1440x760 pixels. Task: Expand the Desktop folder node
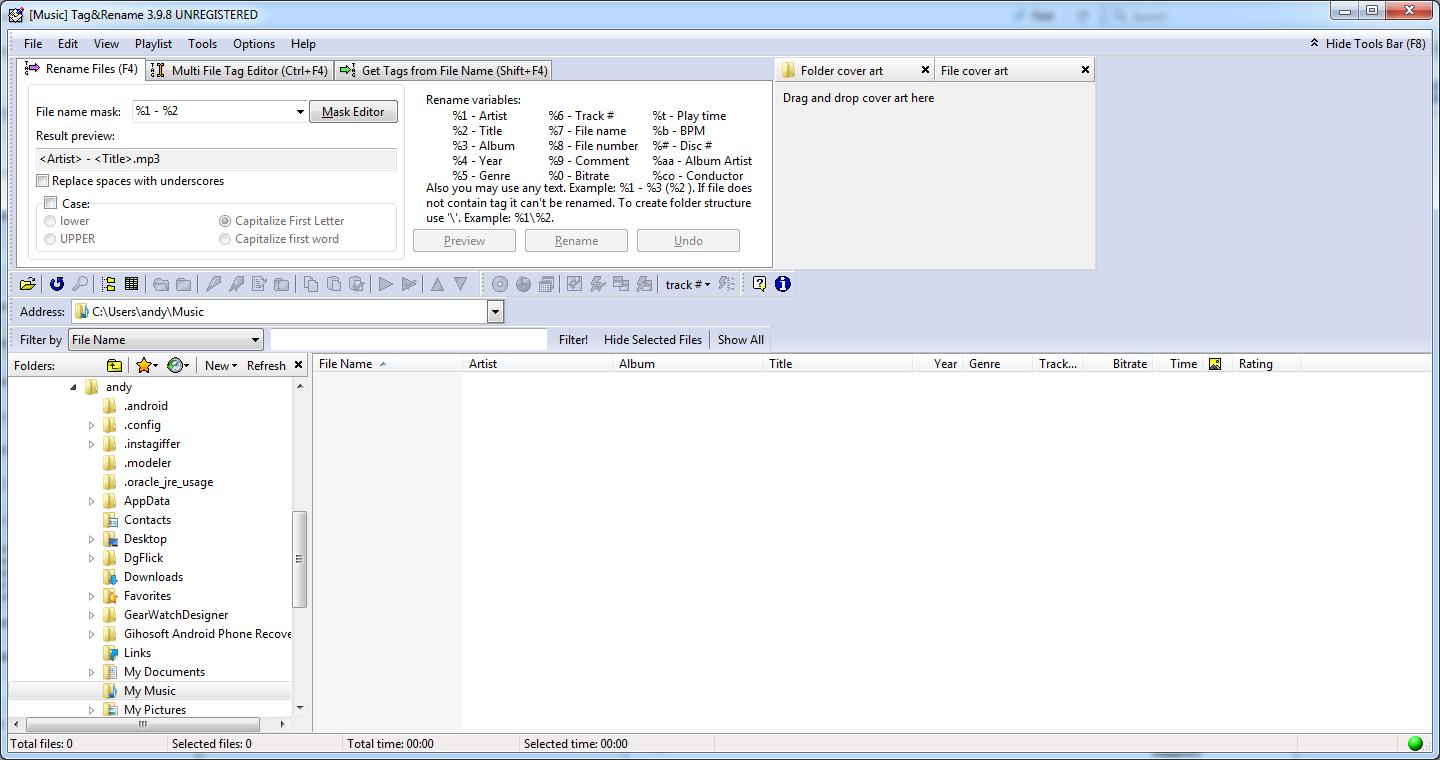[x=92, y=539]
